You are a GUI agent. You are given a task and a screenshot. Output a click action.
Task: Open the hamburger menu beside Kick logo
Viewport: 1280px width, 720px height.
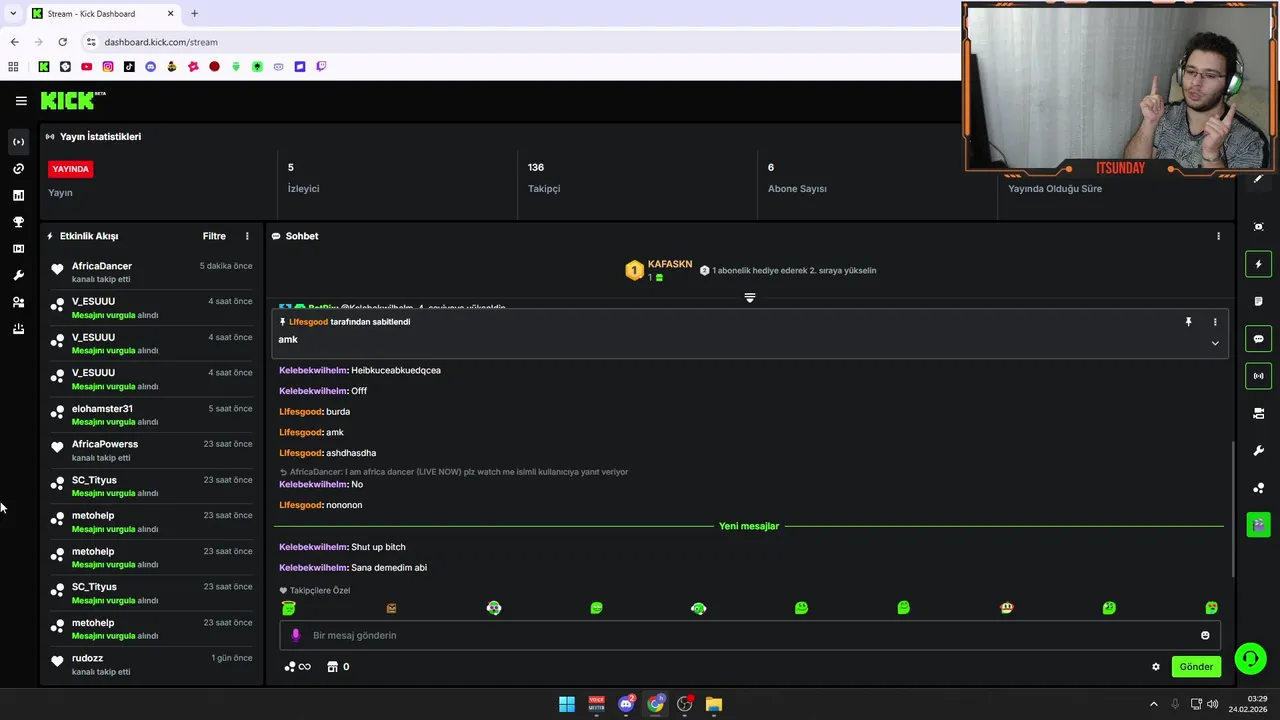click(21, 101)
